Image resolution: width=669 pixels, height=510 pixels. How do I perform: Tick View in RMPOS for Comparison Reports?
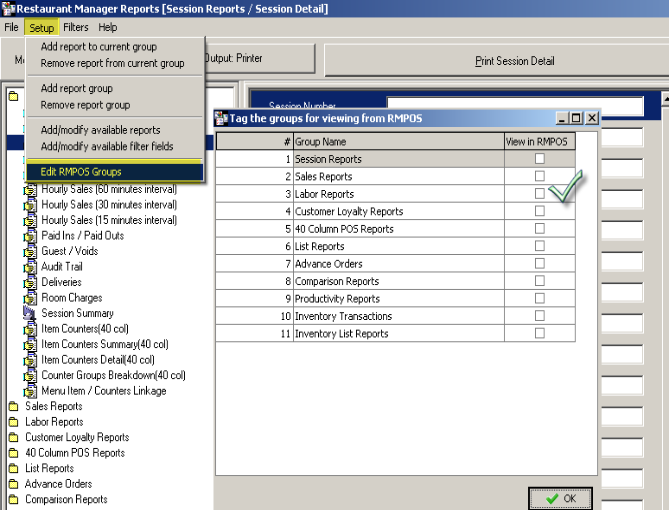(540, 281)
